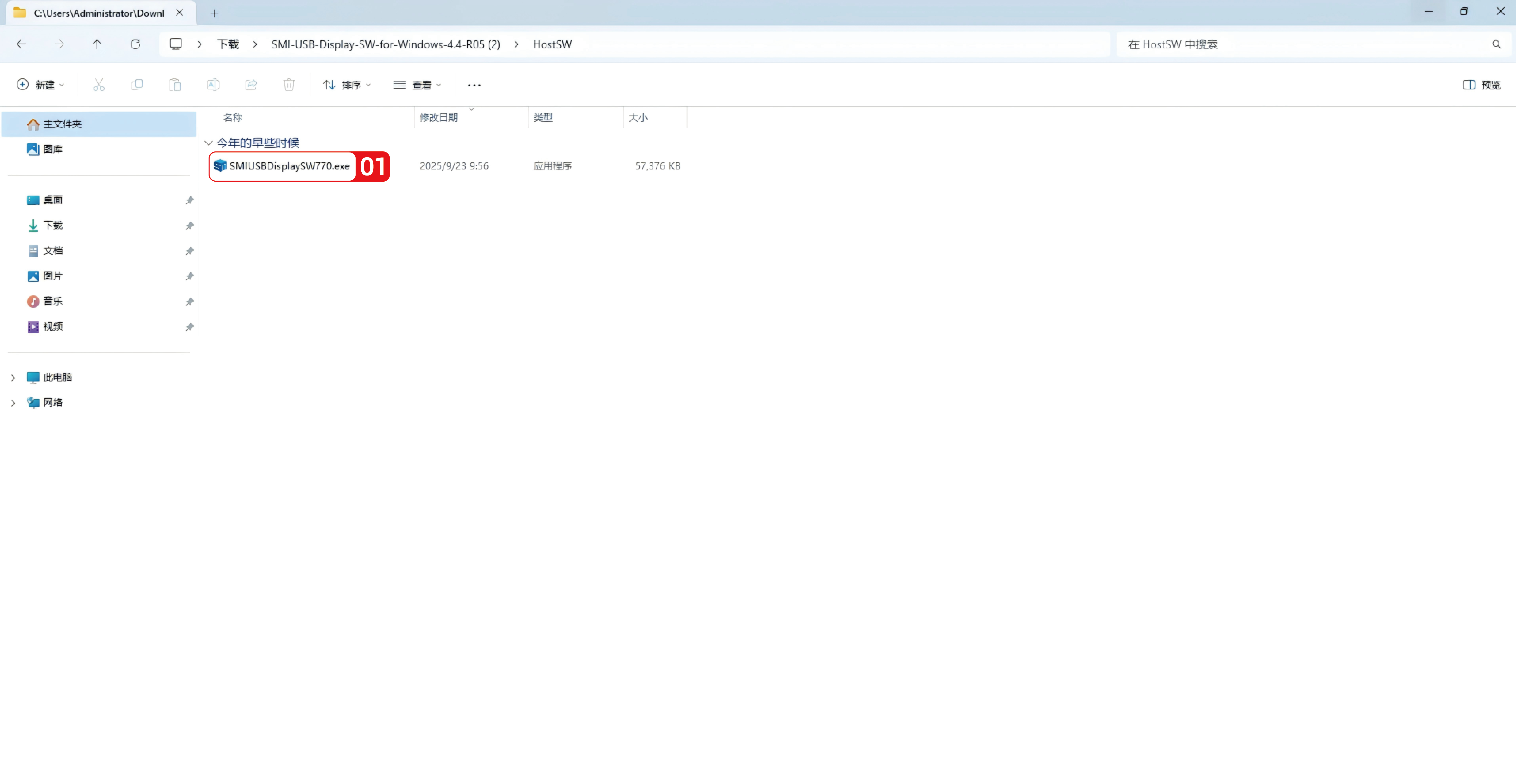
Task: Click the HostSW search box
Action: (x=1306, y=45)
